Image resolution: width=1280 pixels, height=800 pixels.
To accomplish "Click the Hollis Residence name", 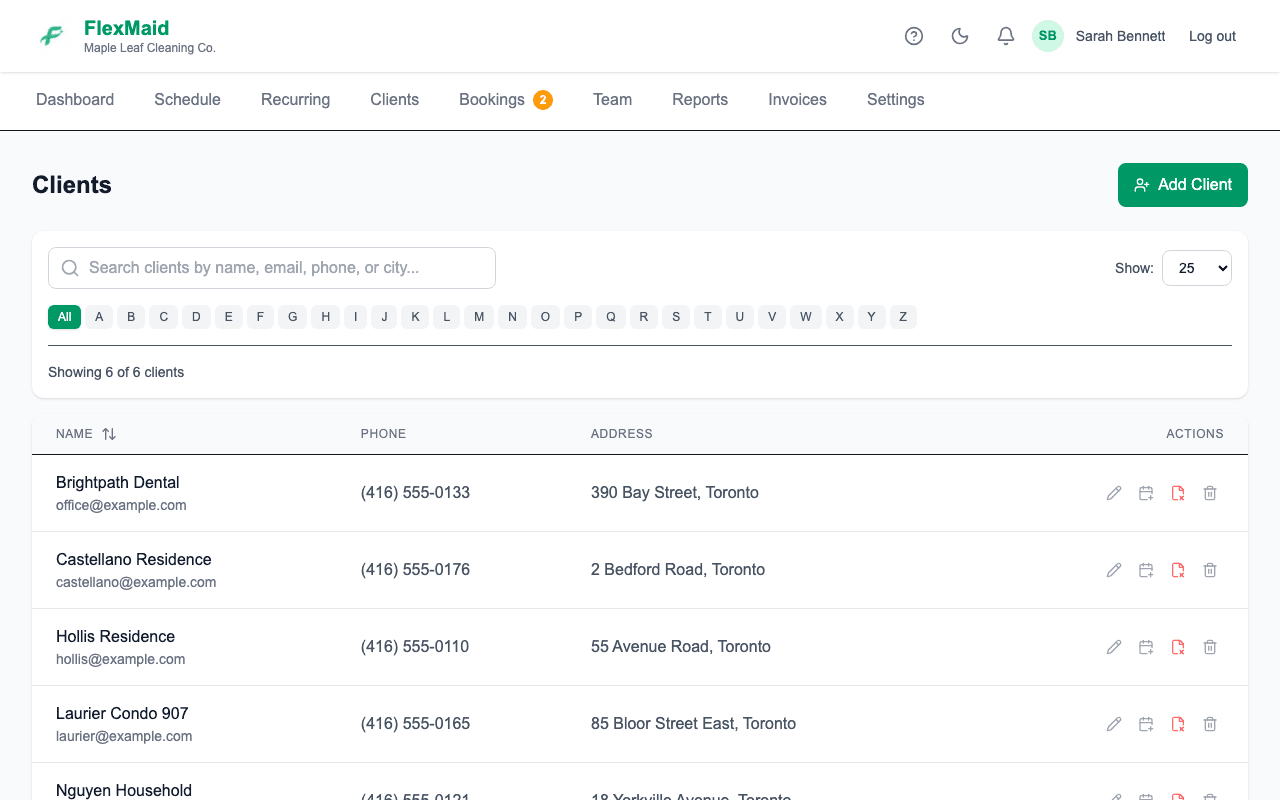I will (115, 636).
